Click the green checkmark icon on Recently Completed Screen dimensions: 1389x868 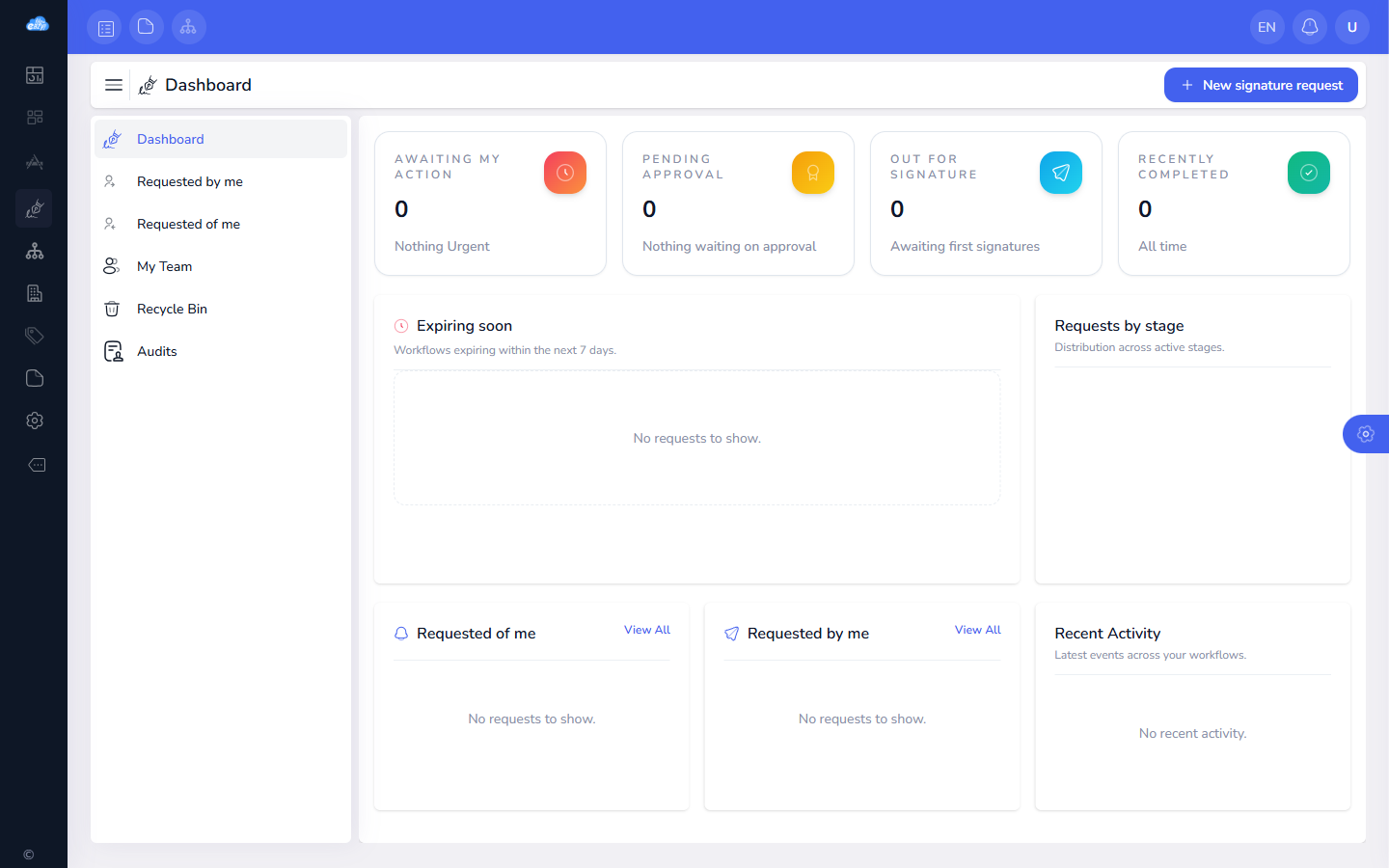(1309, 173)
